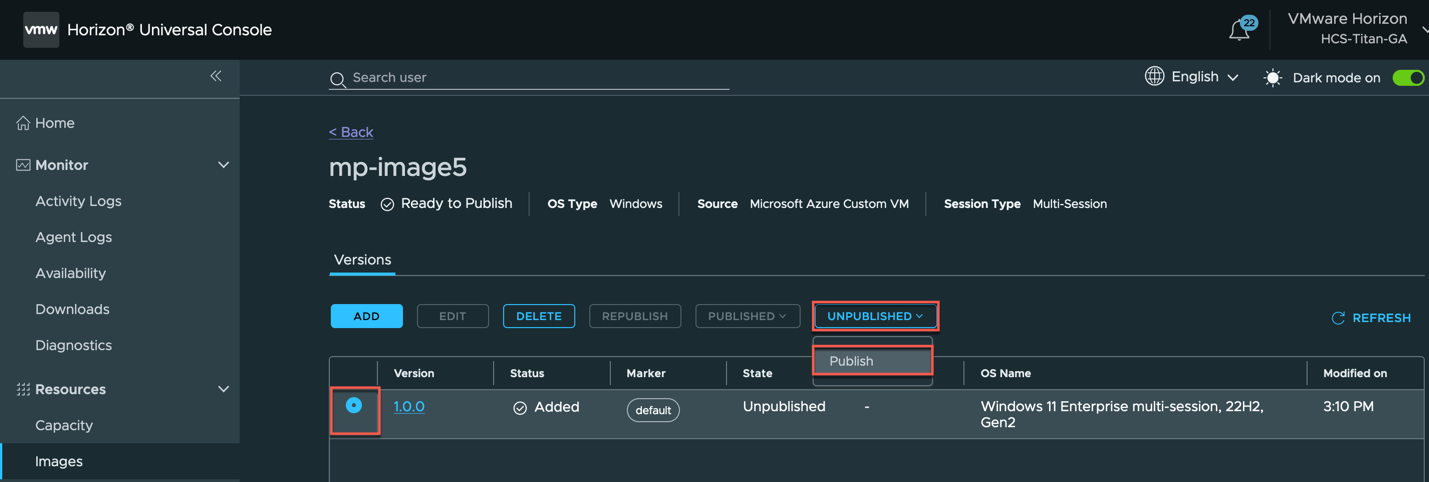Click the Monitor section icon
The width and height of the screenshot is (1429, 482).
(x=23, y=165)
